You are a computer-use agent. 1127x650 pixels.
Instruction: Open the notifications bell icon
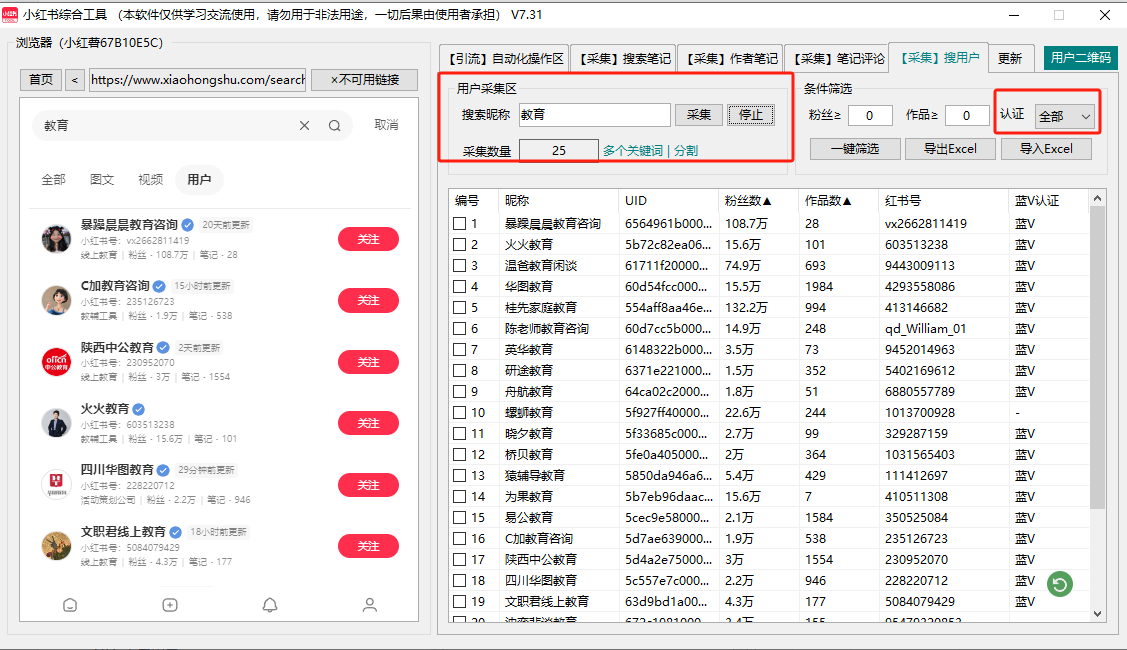[270, 605]
